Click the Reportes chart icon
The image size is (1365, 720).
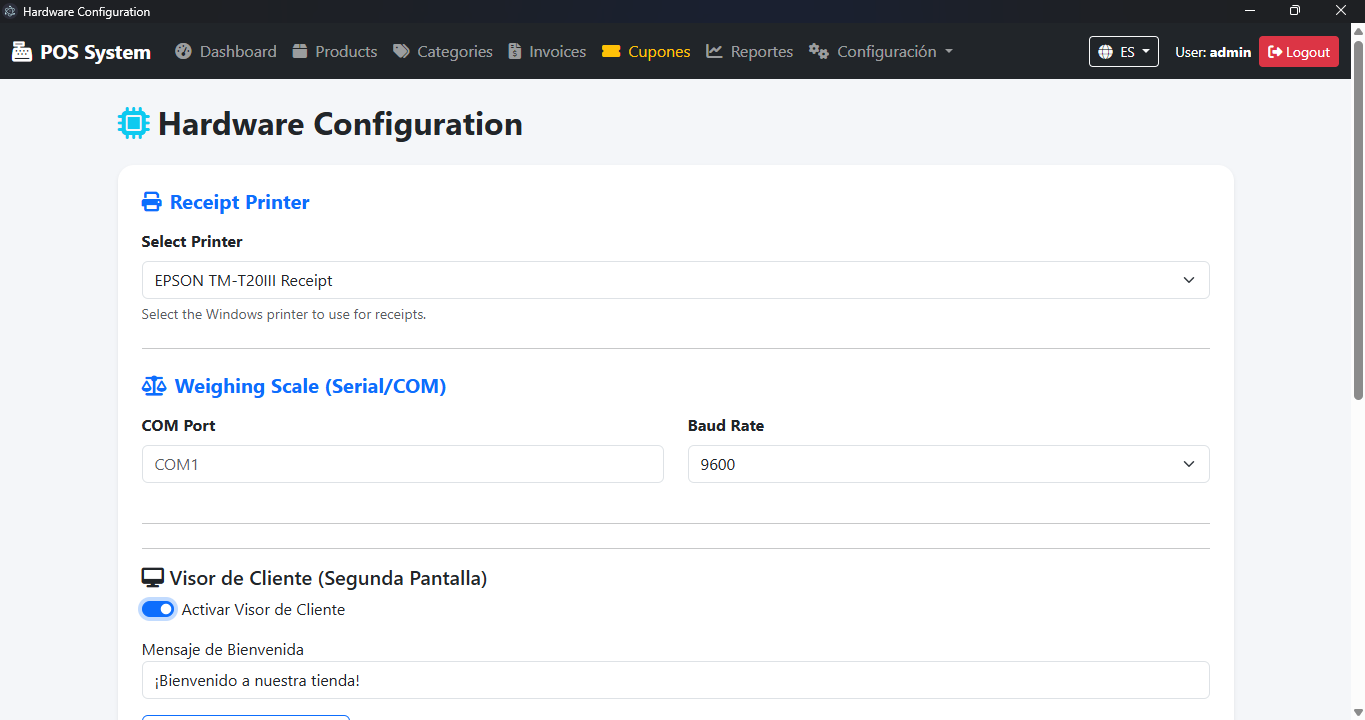714,51
